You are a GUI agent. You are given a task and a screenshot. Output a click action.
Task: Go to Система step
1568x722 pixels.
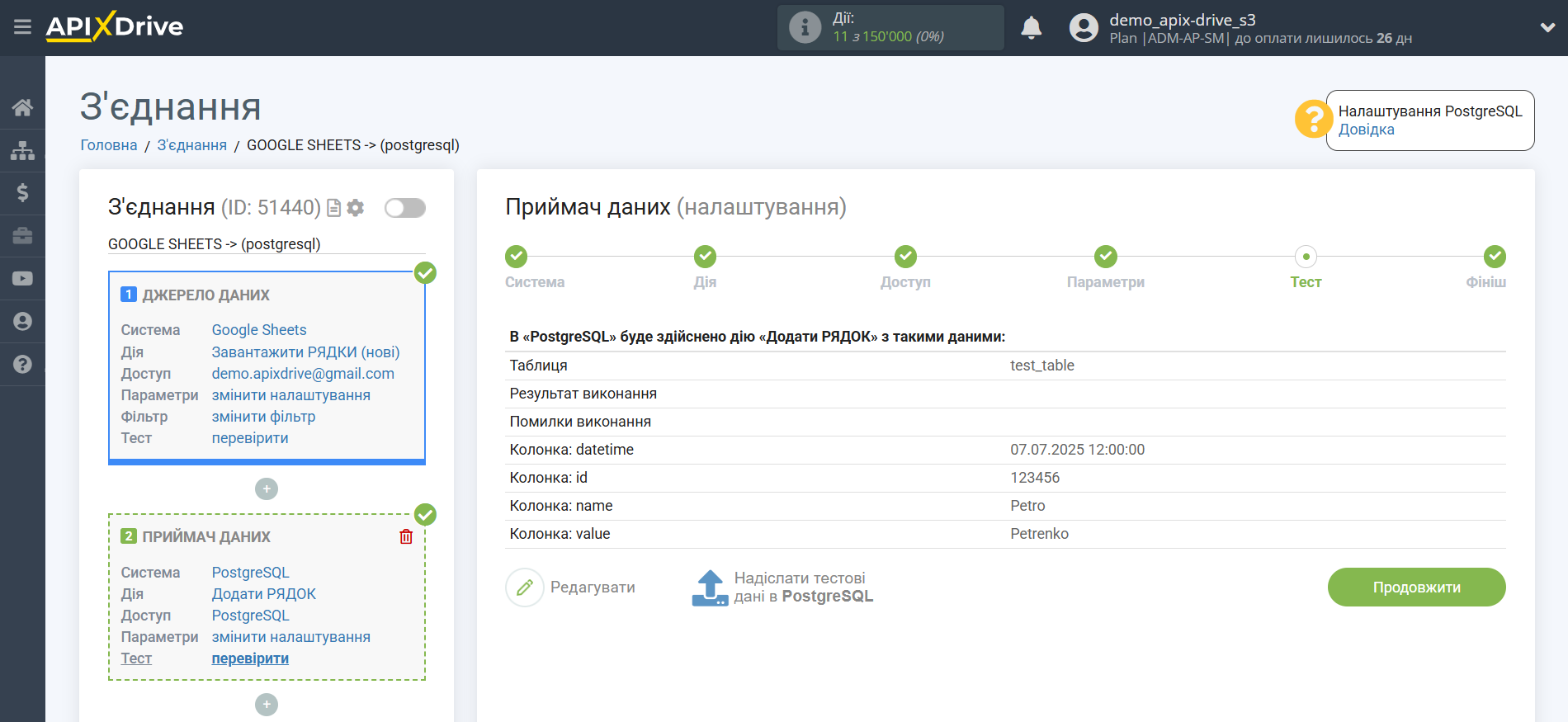tap(517, 257)
